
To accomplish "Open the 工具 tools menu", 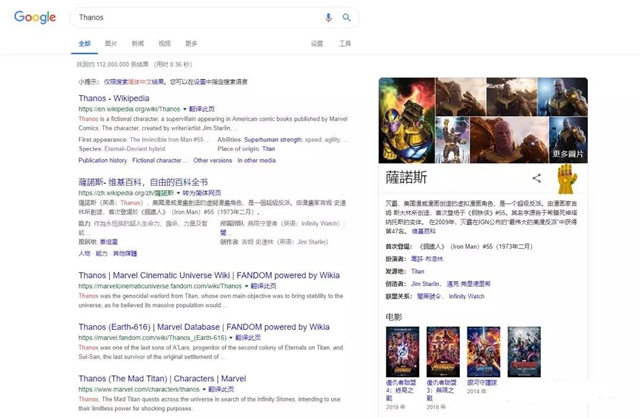I will [345, 44].
